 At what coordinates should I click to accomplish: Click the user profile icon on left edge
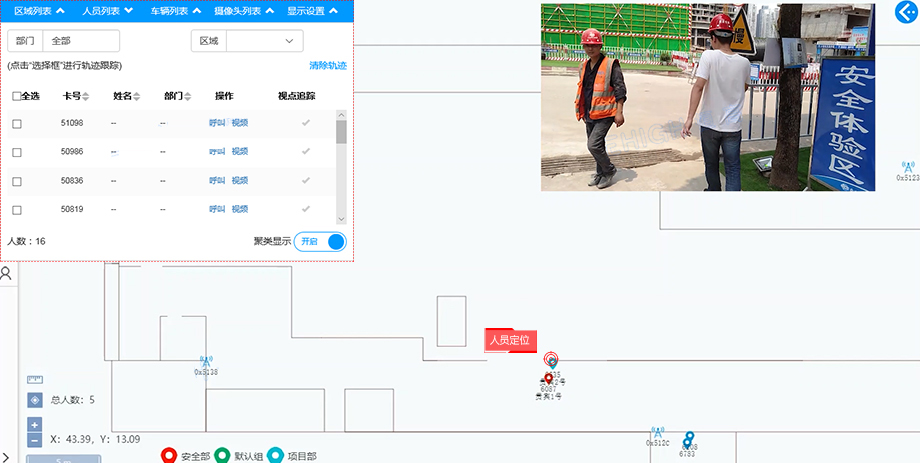tap(6, 272)
